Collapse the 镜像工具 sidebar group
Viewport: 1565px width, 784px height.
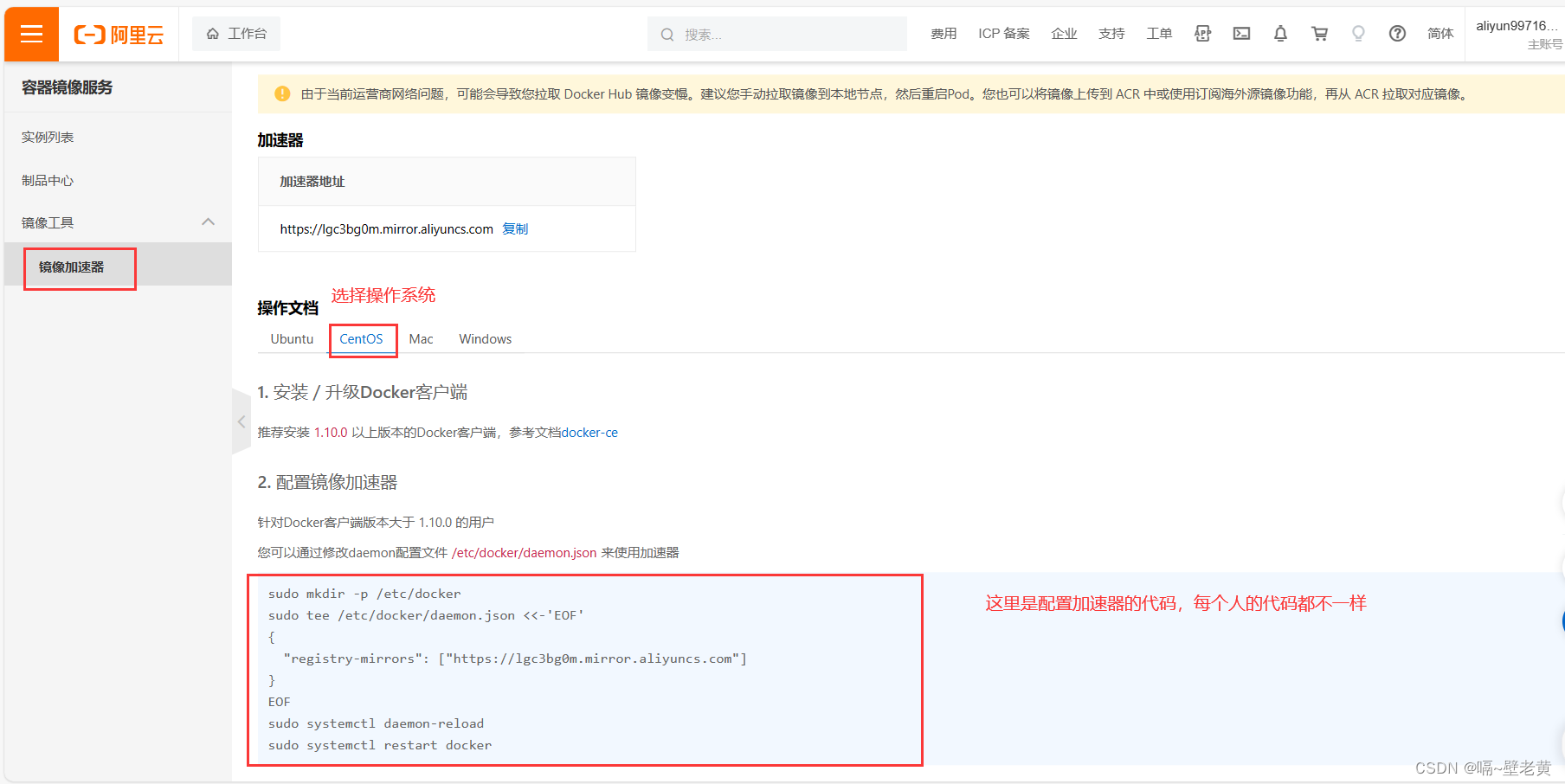[208, 222]
